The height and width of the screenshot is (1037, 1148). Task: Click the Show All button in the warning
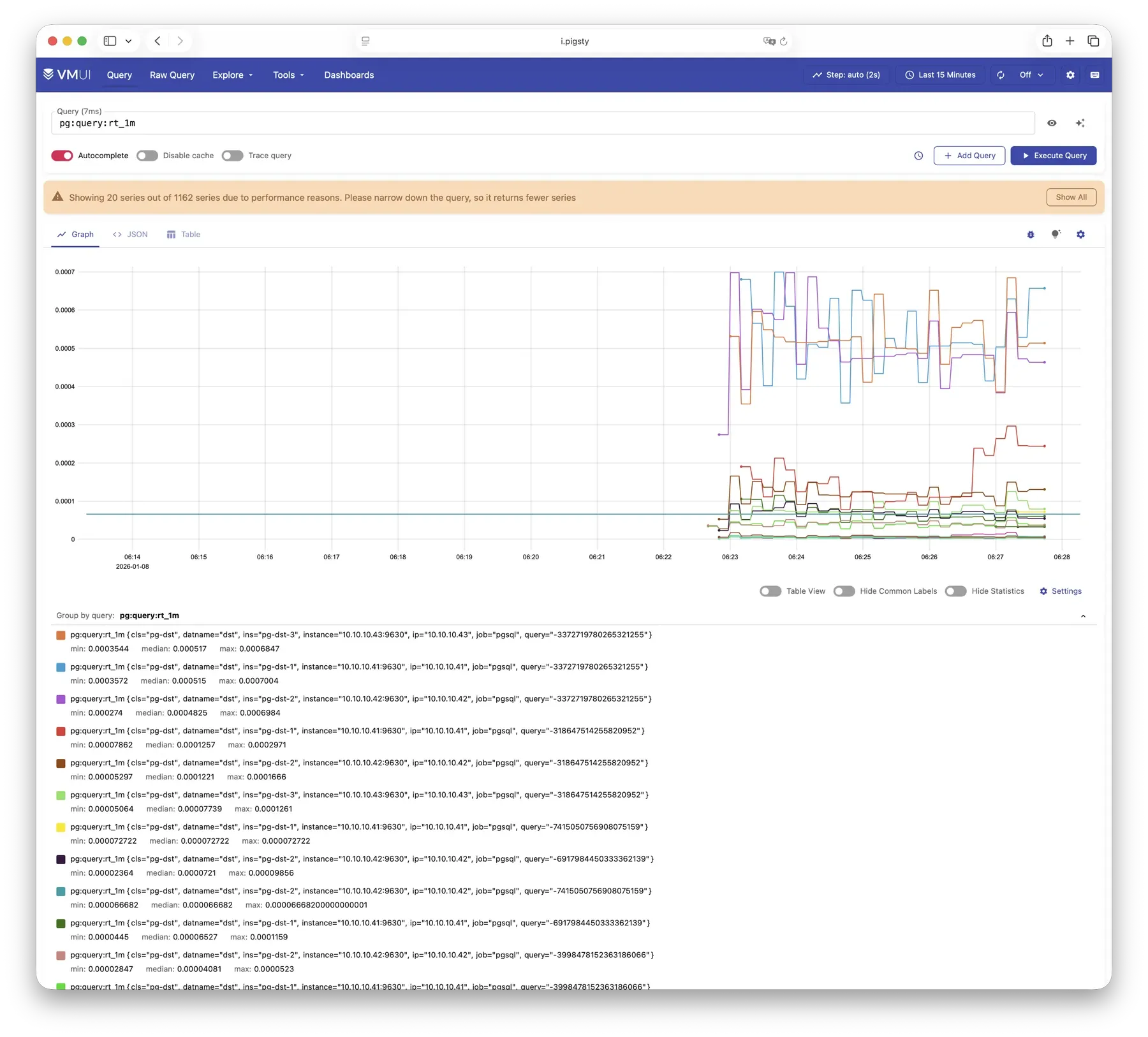[x=1071, y=197]
